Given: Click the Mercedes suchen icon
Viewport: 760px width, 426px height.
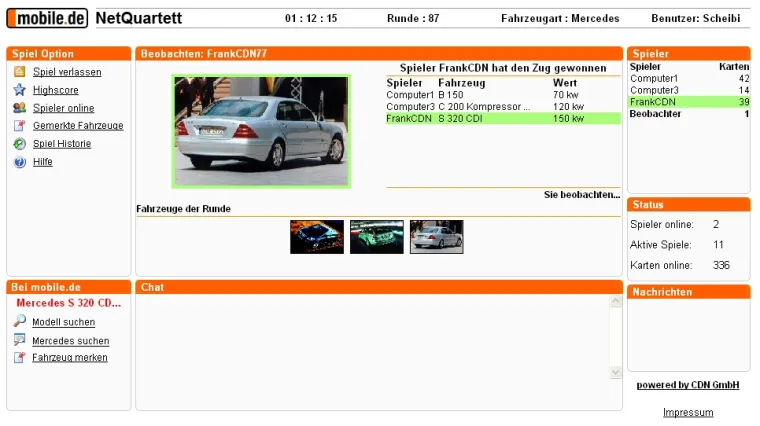Looking at the screenshot, I should (x=19, y=340).
